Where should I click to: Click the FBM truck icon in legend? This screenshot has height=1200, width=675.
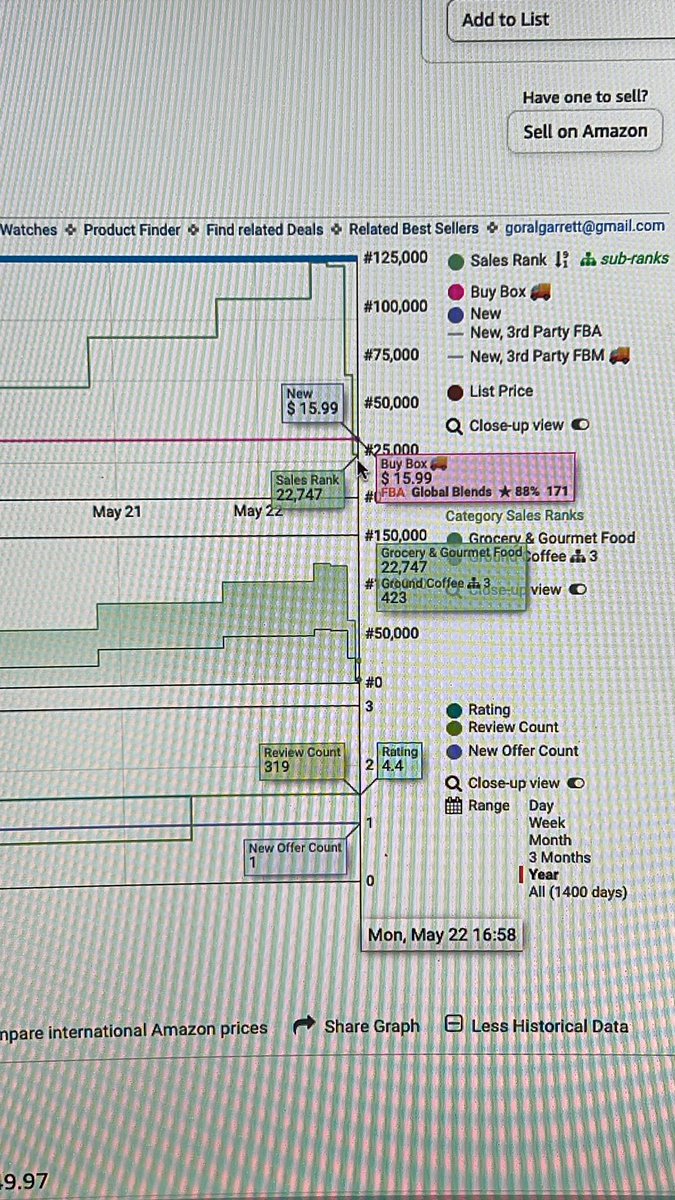620,354
